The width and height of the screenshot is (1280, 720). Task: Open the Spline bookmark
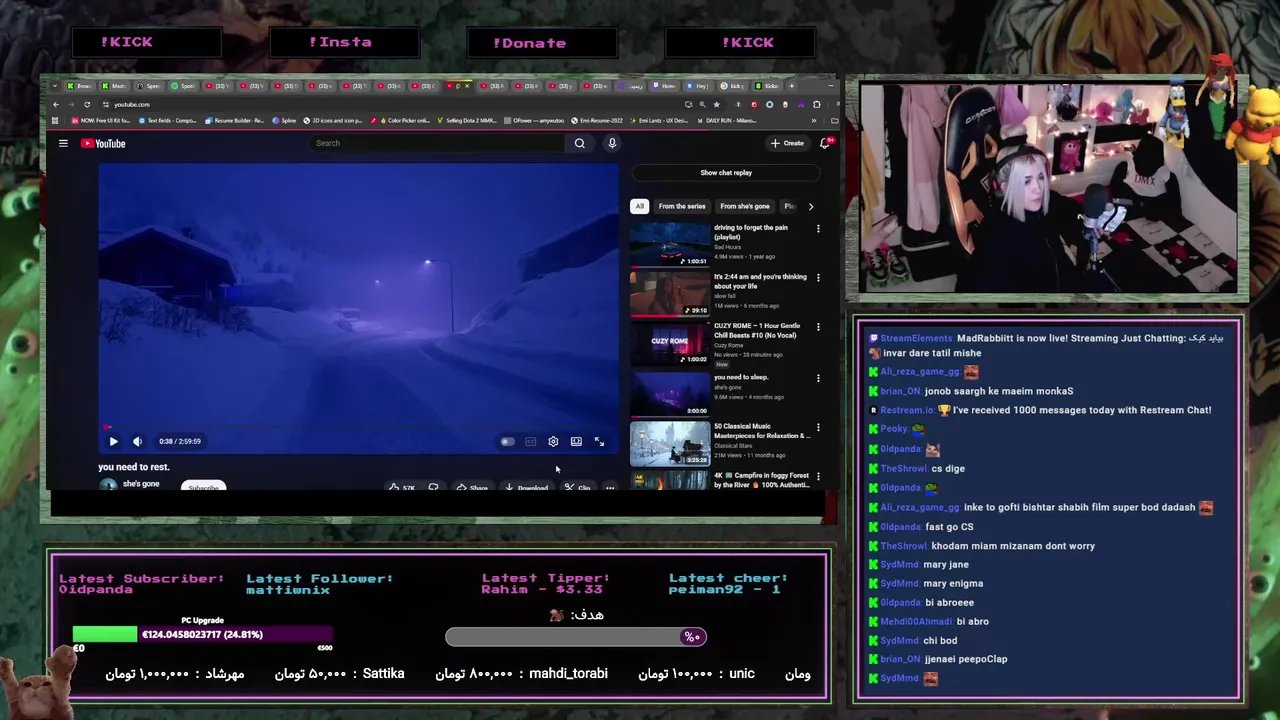point(285,120)
